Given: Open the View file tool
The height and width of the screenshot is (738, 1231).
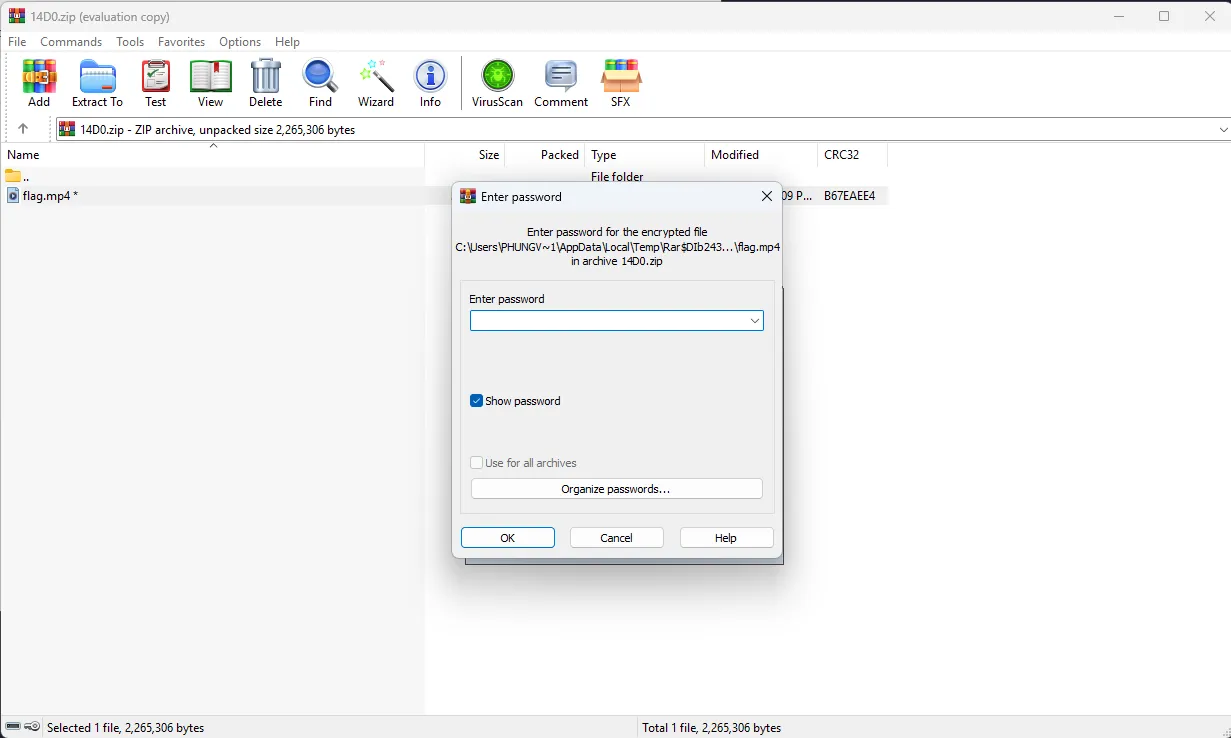Looking at the screenshot, I should click(210, 82).
